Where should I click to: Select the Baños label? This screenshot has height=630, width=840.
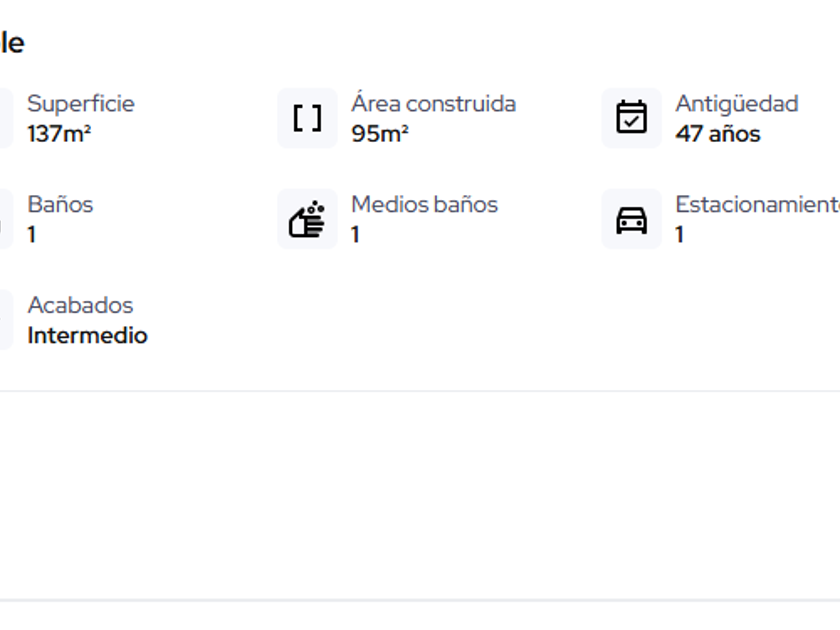60,205
